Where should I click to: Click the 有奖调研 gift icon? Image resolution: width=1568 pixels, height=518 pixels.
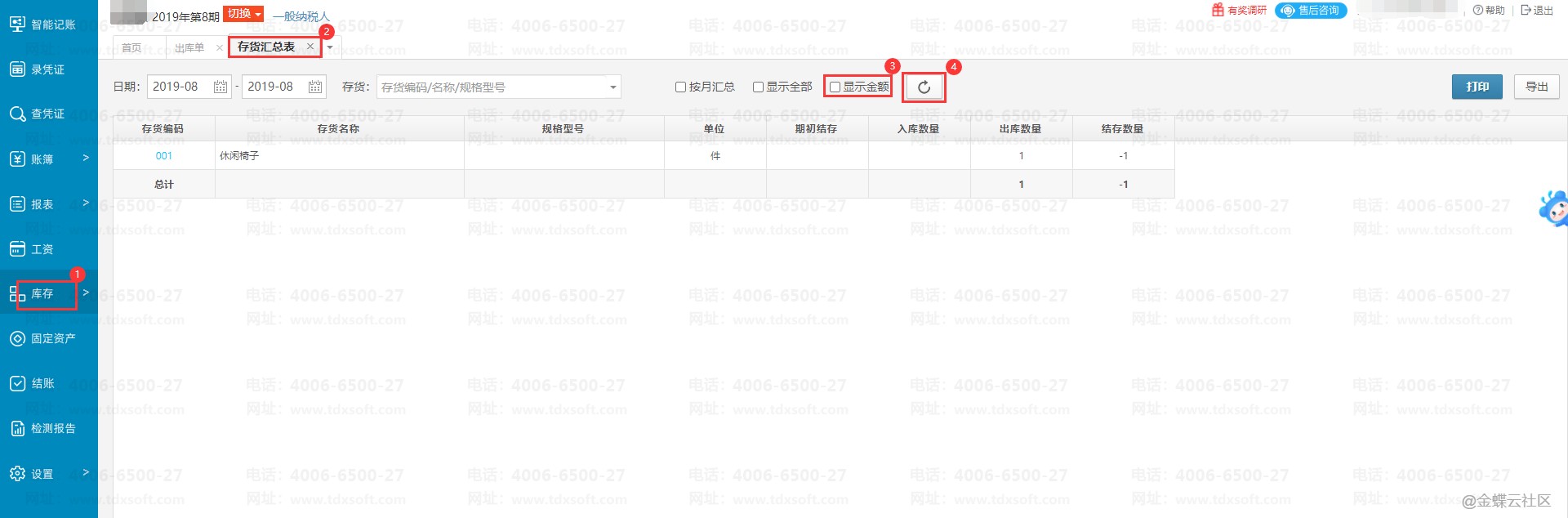pyautogui.click(x=1218, y=10)
